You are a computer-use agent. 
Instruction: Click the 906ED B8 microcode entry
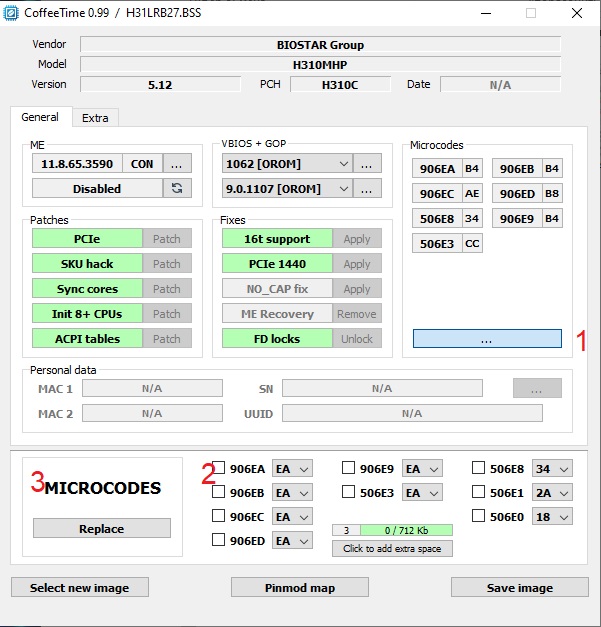[x=527, y=193]
